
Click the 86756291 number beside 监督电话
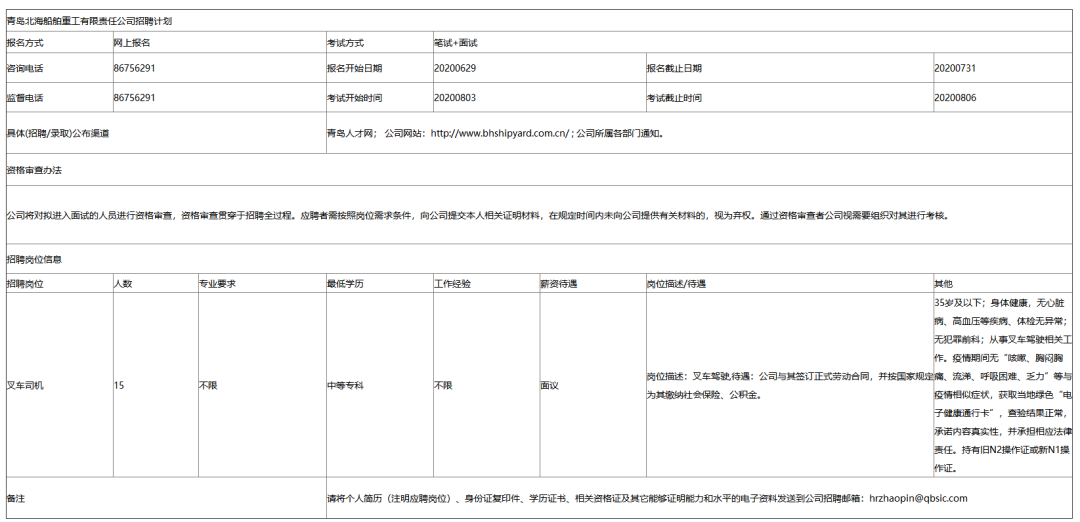coord(134,98)
